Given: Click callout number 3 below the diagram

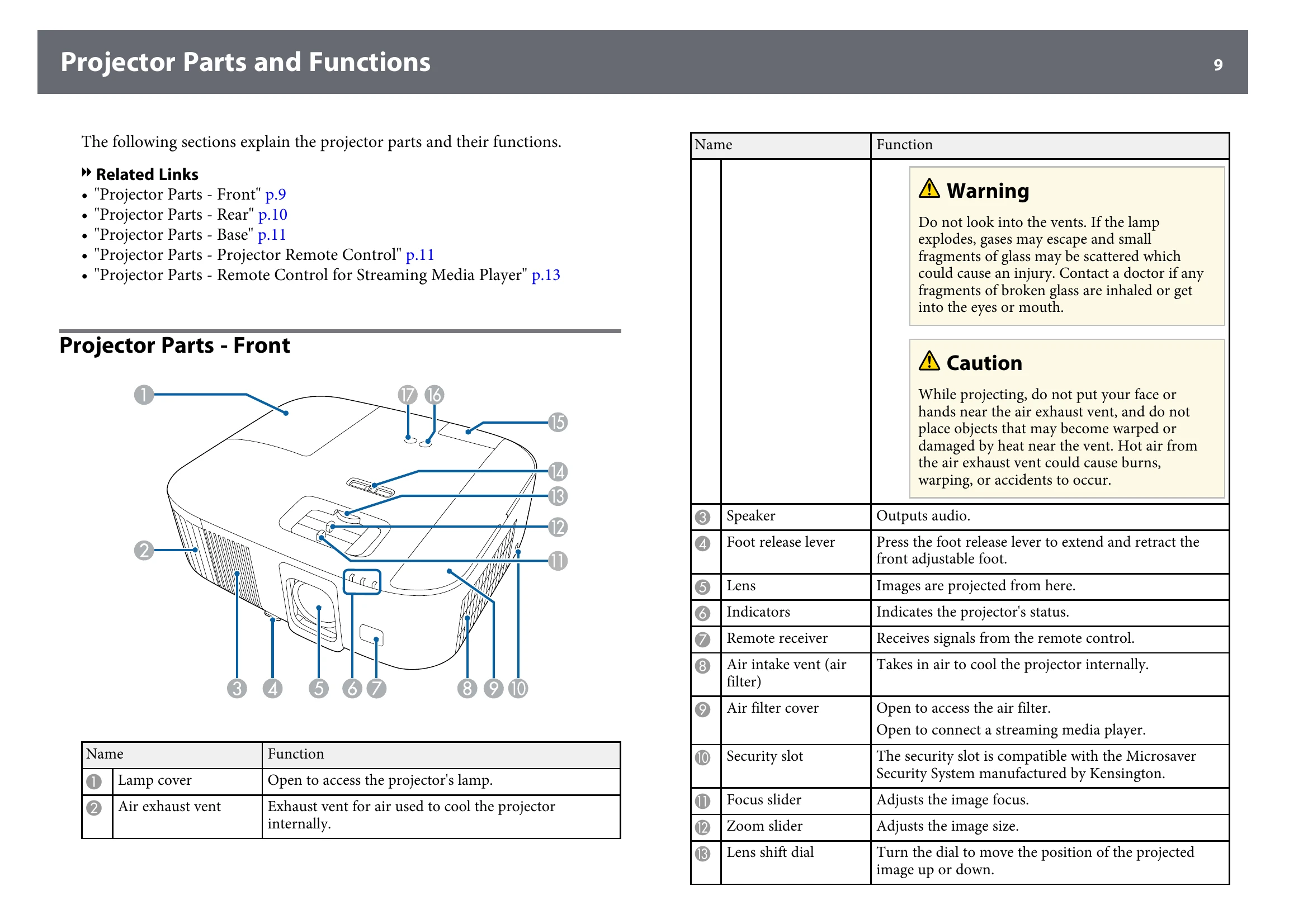Looking at the screenshot, I should pos(237,689).
